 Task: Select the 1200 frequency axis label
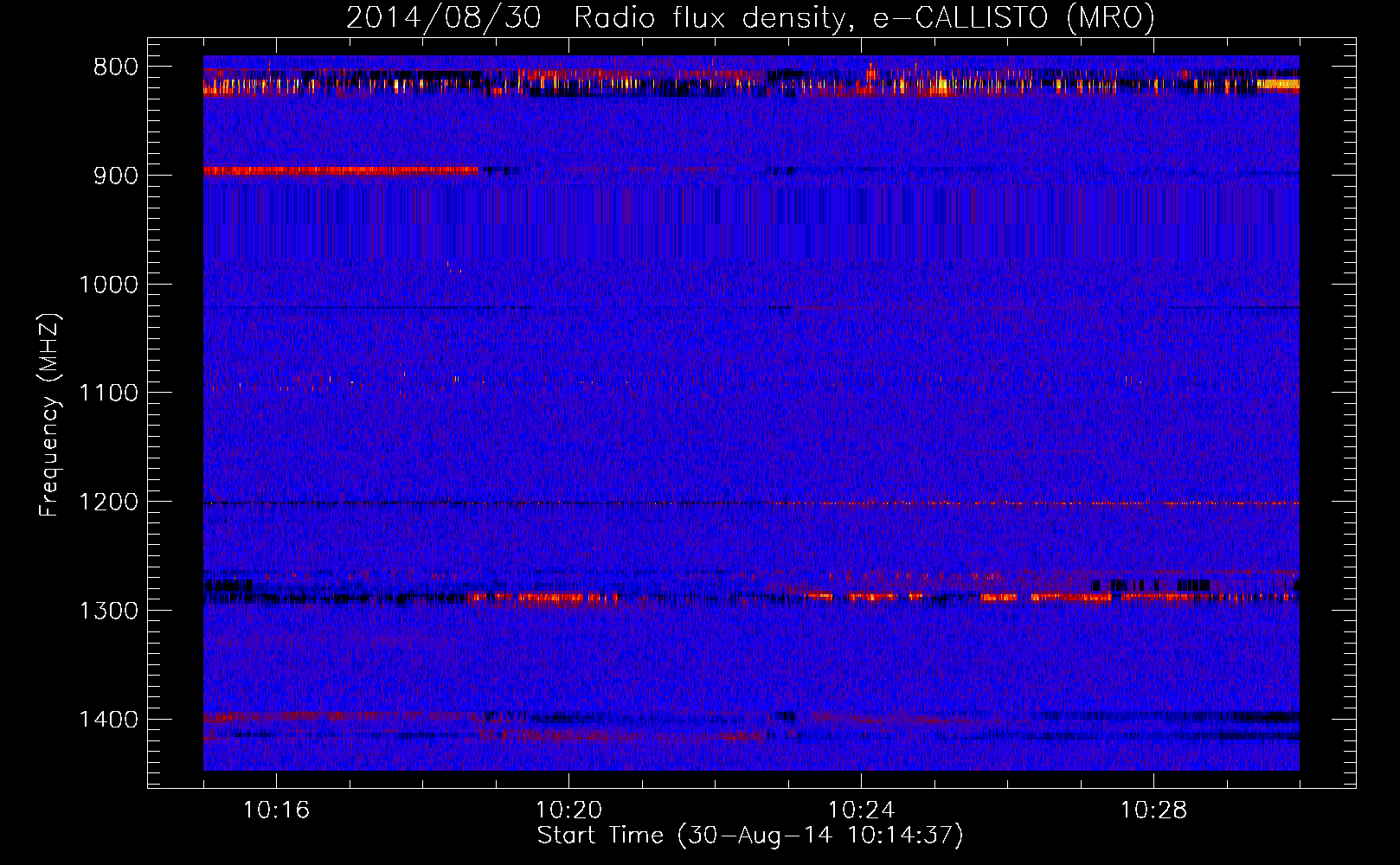tap(108, 503)
